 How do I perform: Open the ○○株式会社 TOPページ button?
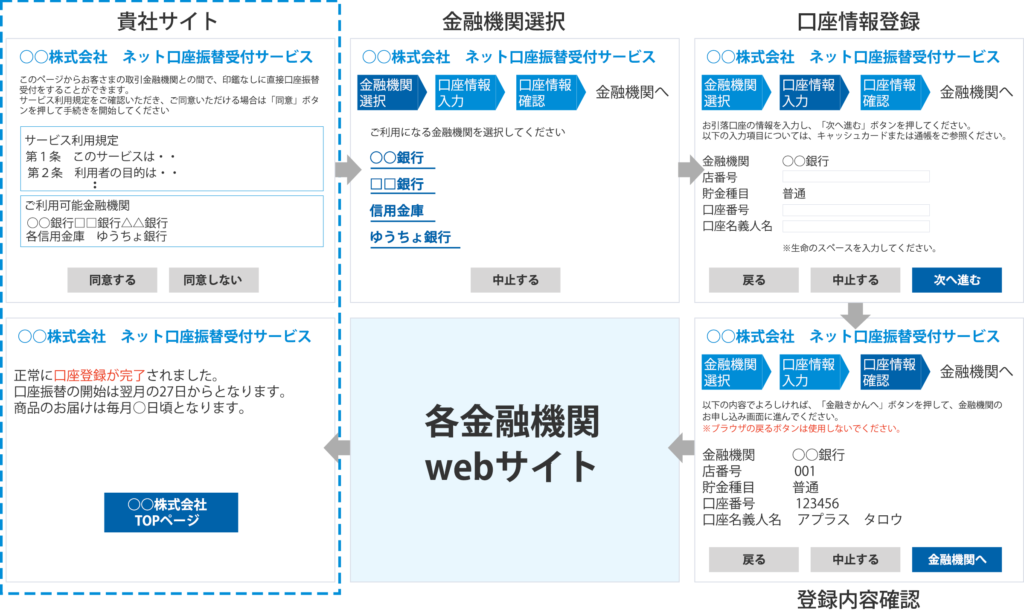(171, 512)
